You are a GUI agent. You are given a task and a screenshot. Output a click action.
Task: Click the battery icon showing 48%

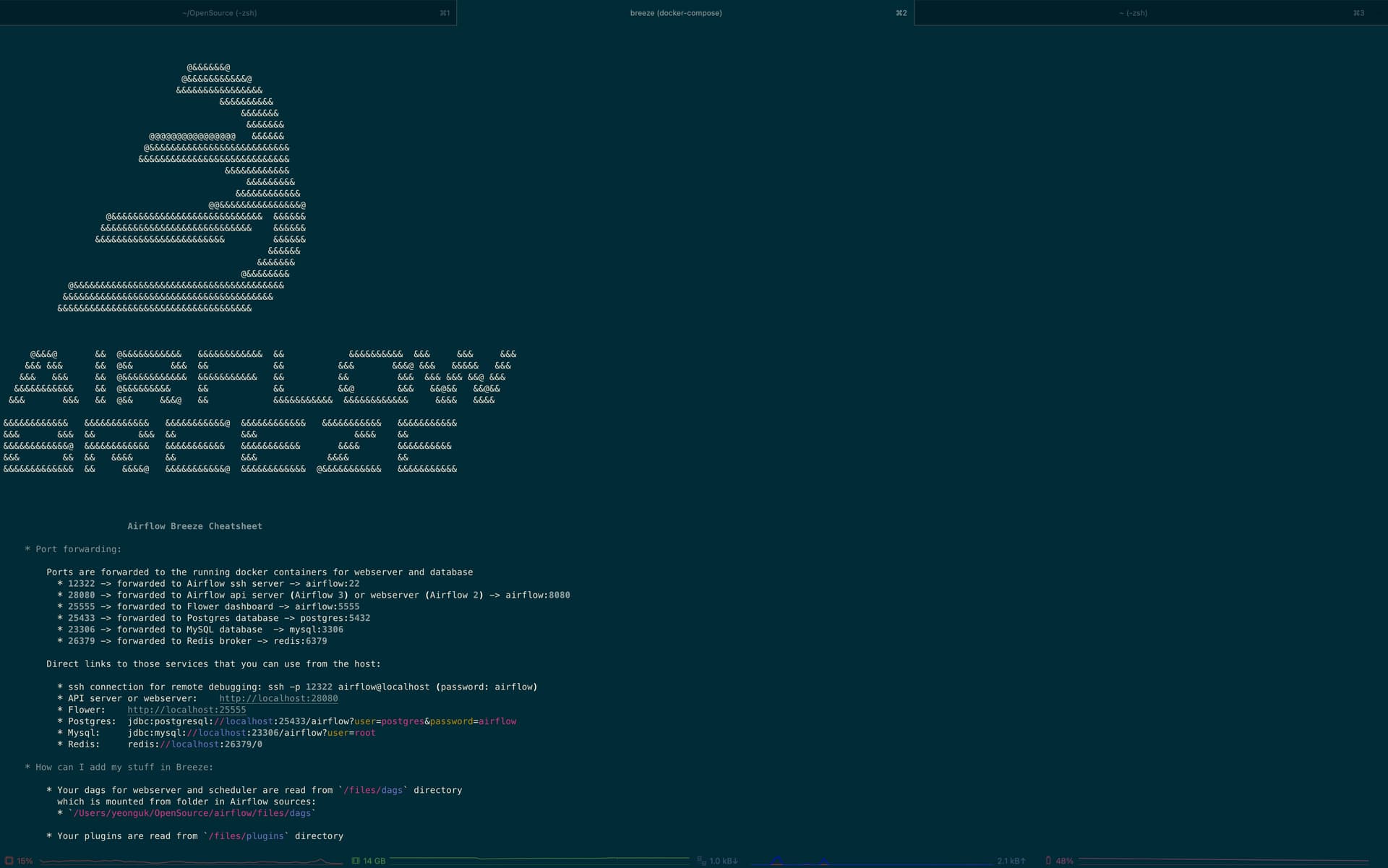coord(1048,861)
